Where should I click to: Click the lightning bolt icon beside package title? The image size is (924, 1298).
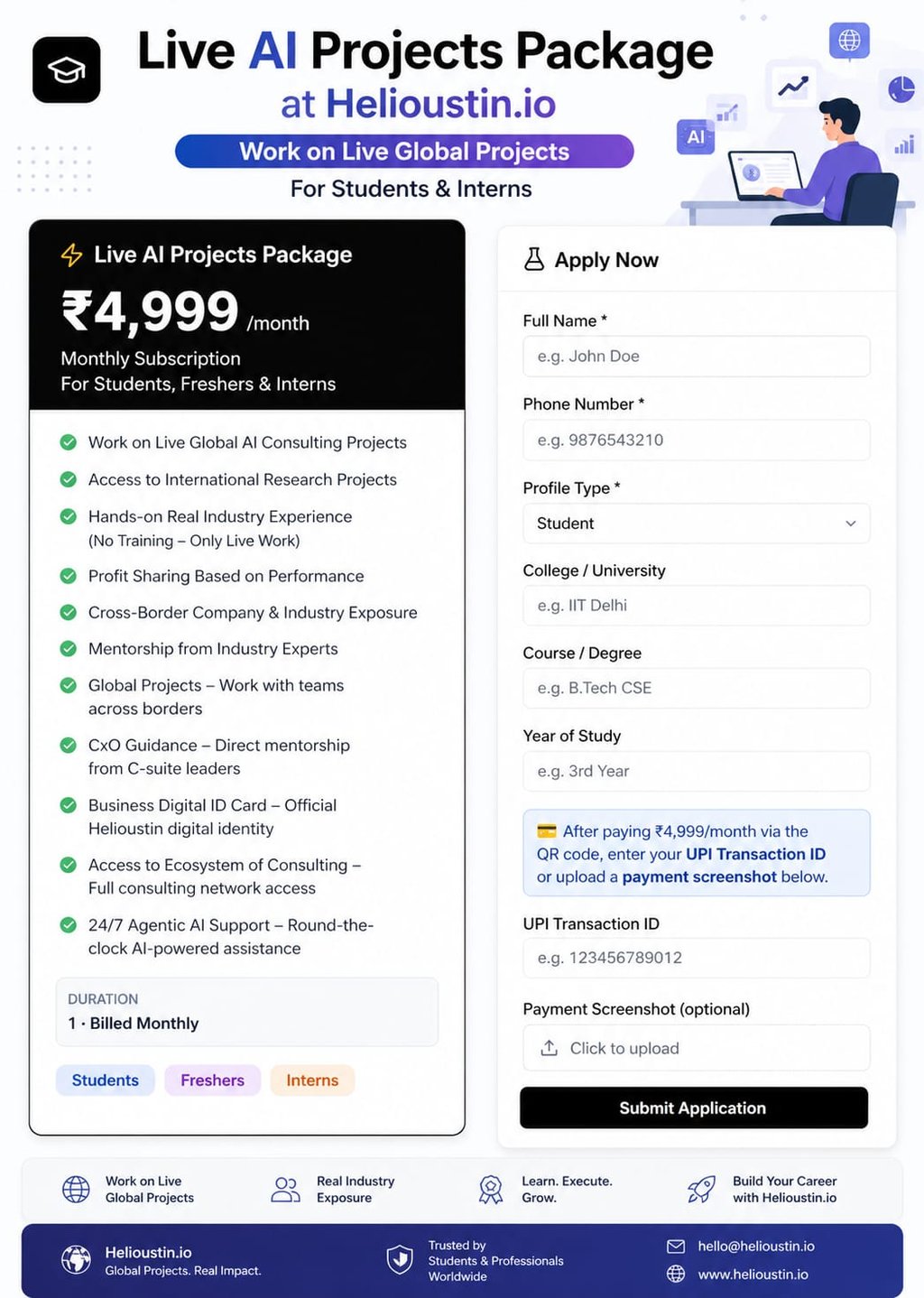[71, 255]
